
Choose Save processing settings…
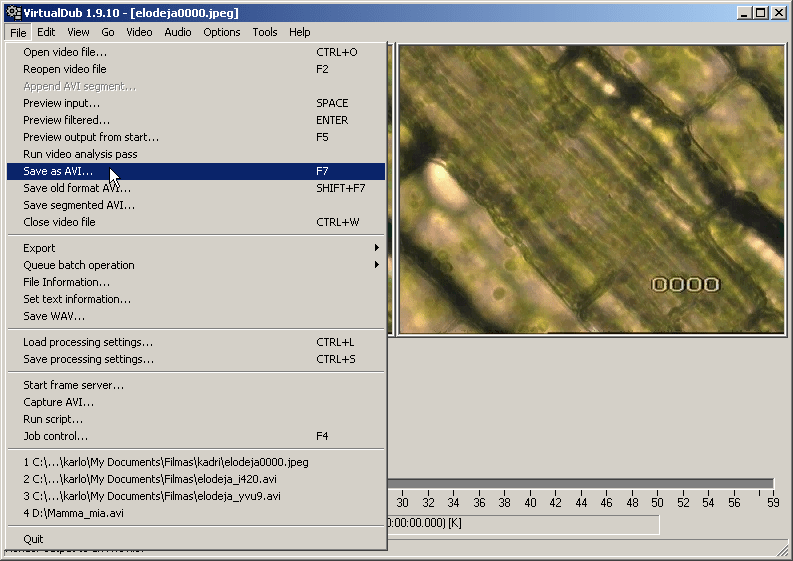(x=196, y=359)
